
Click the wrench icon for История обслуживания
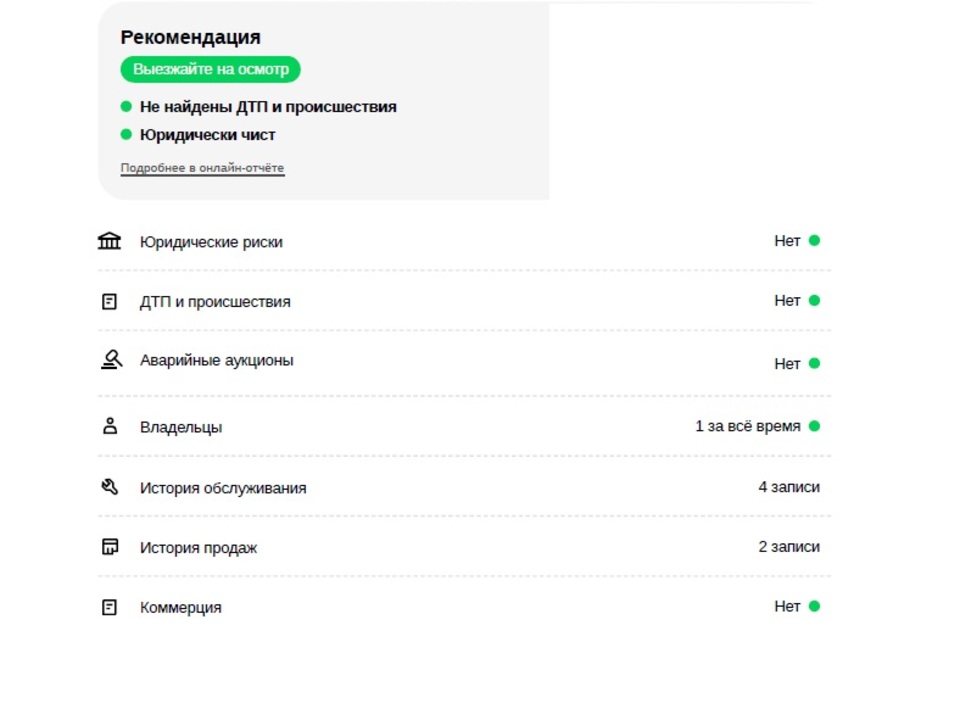click(x=110, y=487)
